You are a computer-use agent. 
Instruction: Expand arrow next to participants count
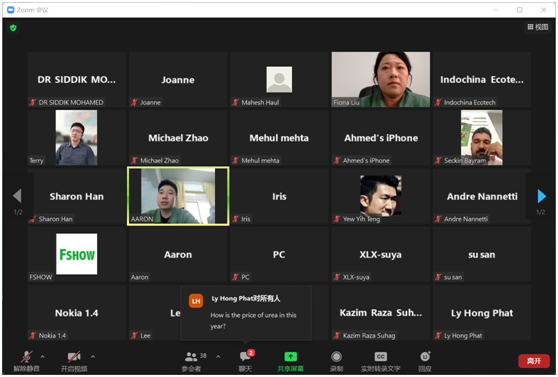pos(218,356)
